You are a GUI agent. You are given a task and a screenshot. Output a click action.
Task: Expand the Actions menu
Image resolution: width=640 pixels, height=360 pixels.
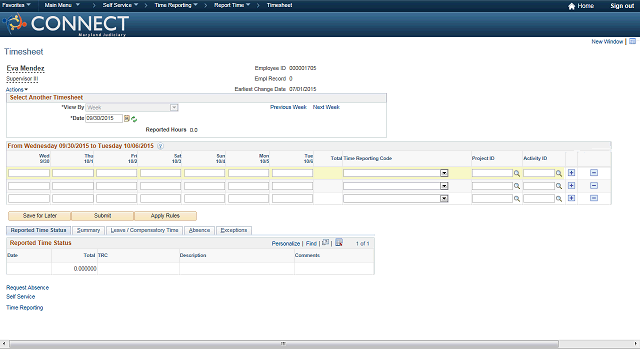(17, 89)
